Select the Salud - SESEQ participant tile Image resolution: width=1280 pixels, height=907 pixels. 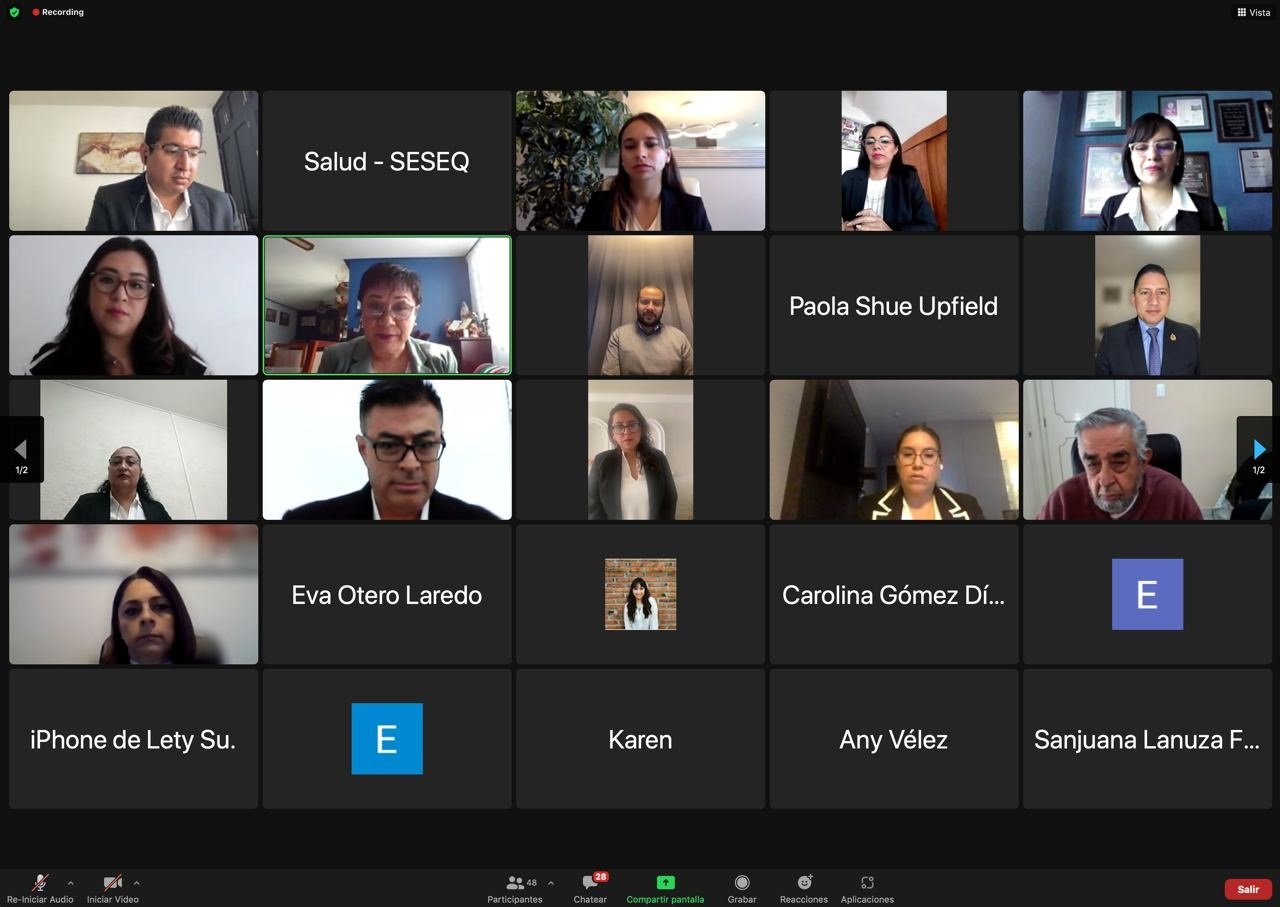tap(387, 161)
